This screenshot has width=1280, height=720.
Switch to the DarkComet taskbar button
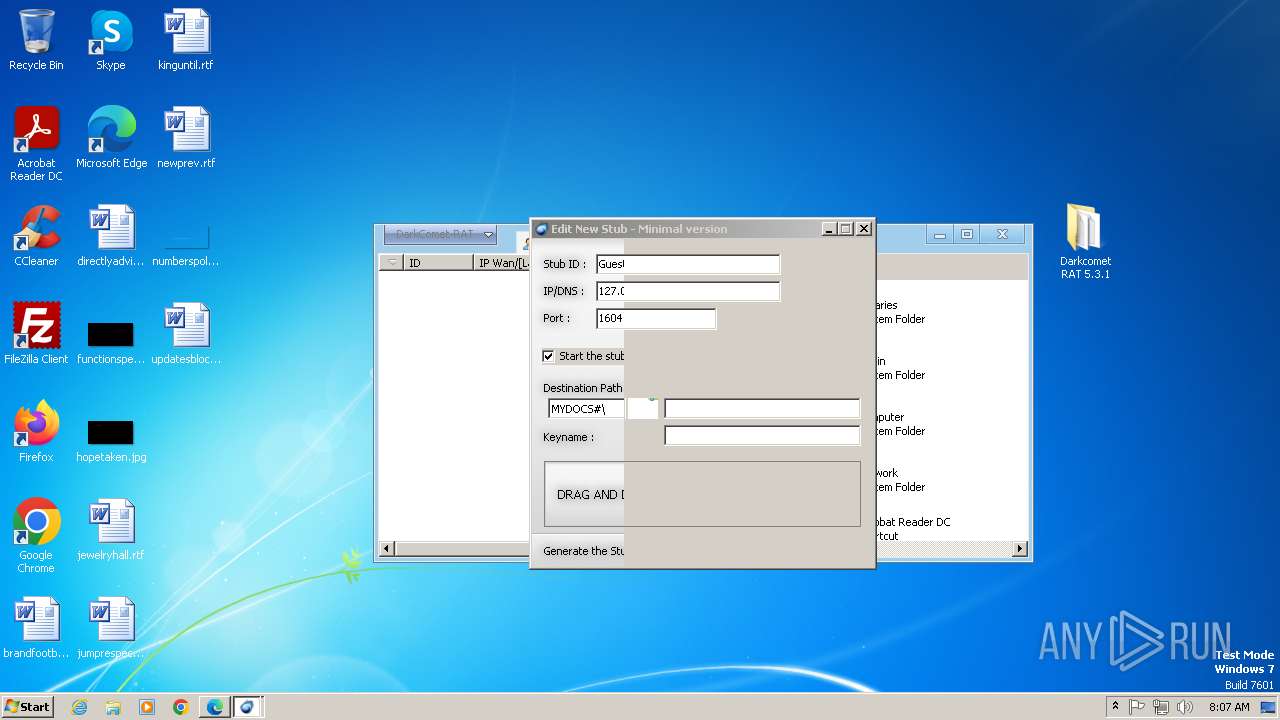pyautogui.click(x=248, y=707)
